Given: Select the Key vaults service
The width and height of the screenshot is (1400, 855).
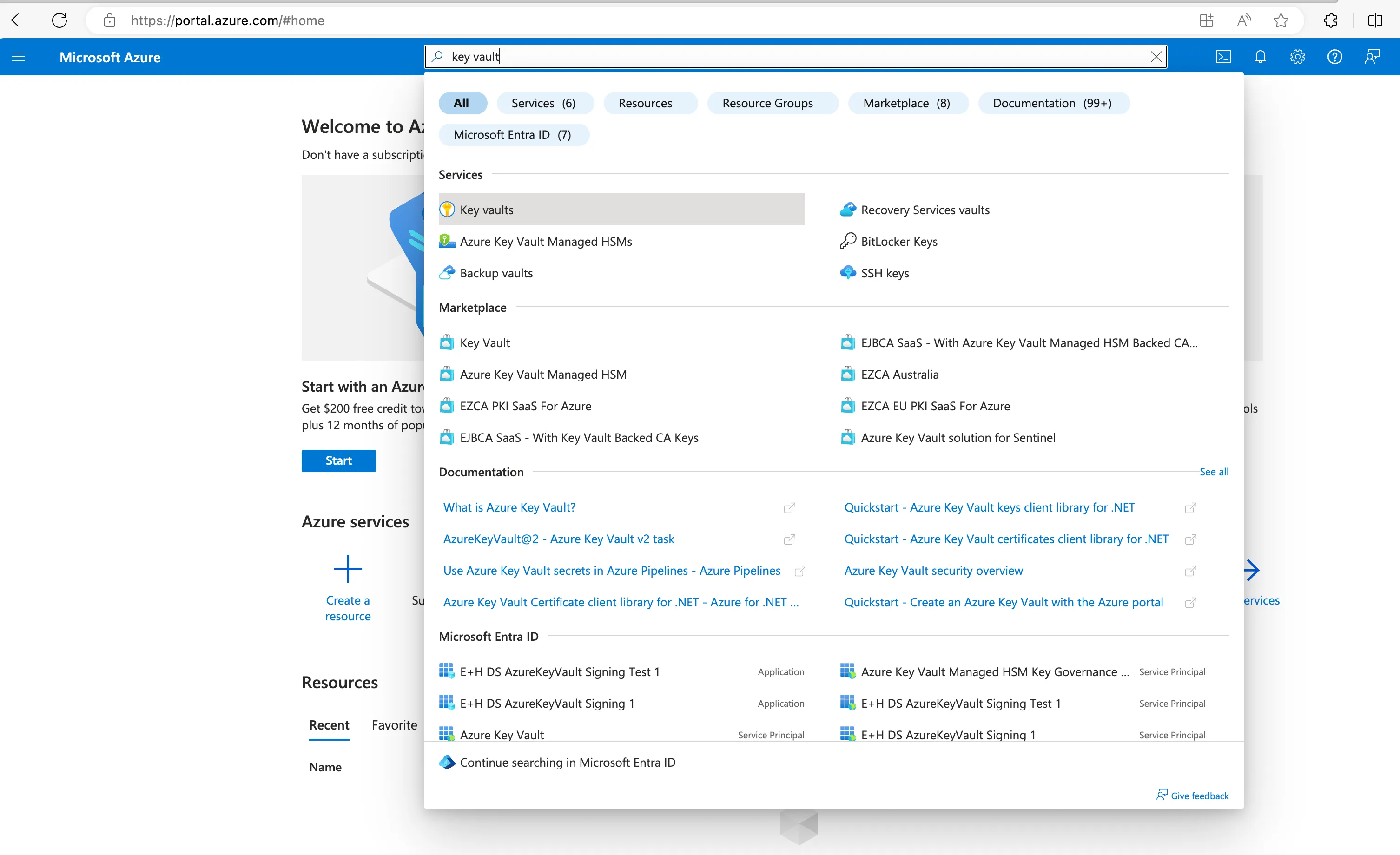Looking at the screenshot, I should pyautogui.click(x=487, y=210).
